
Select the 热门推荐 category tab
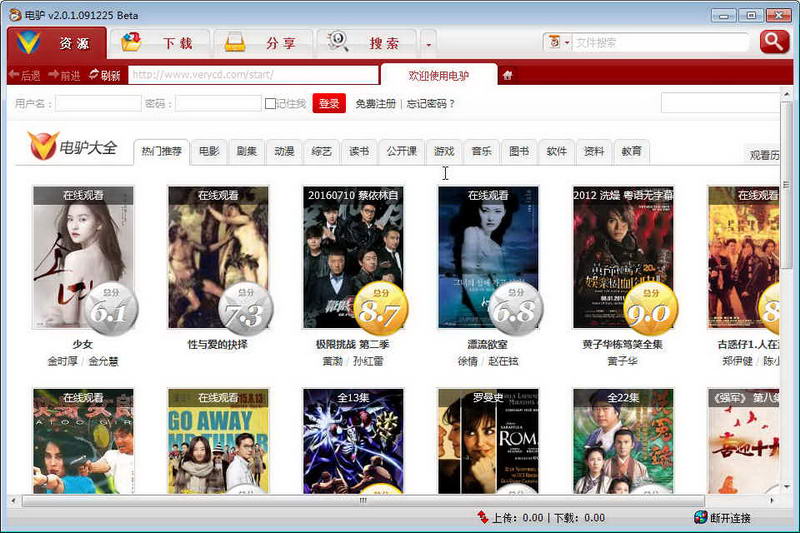[161, 151]
